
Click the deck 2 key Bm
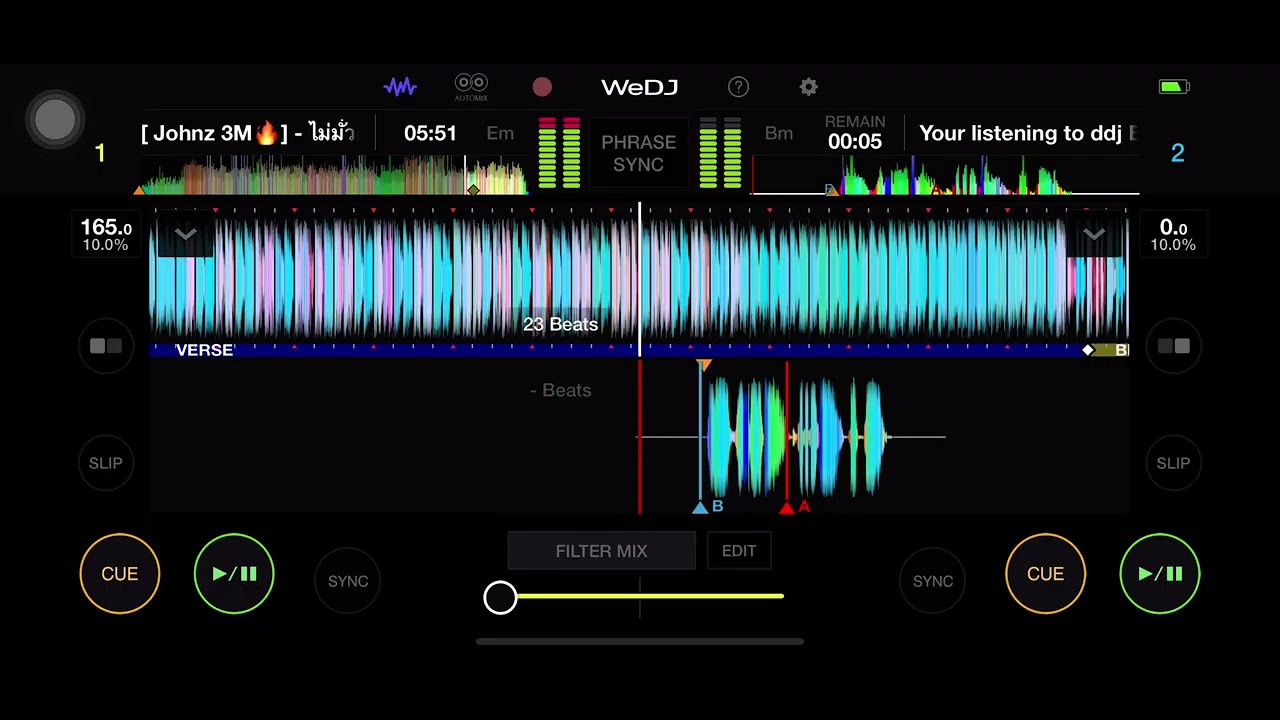[779, 133]
